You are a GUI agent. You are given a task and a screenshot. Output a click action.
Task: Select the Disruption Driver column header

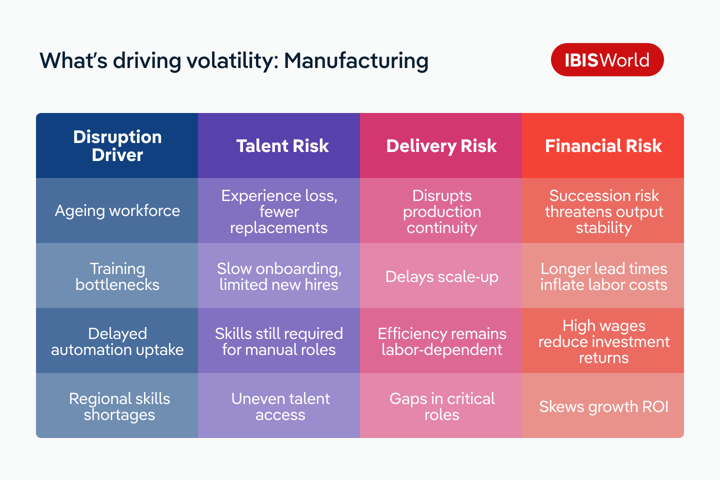[x=117, y=146]
